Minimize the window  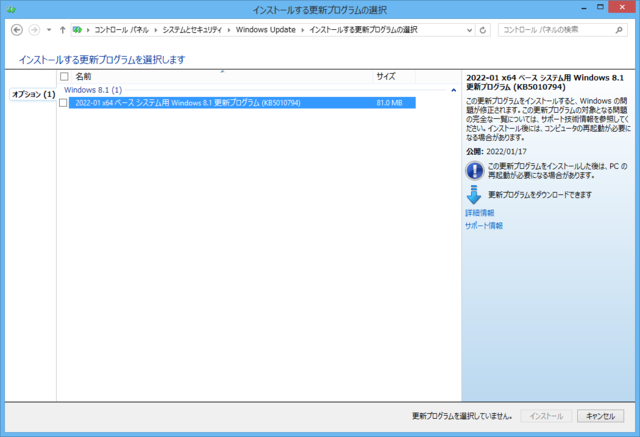pos(584,8)
